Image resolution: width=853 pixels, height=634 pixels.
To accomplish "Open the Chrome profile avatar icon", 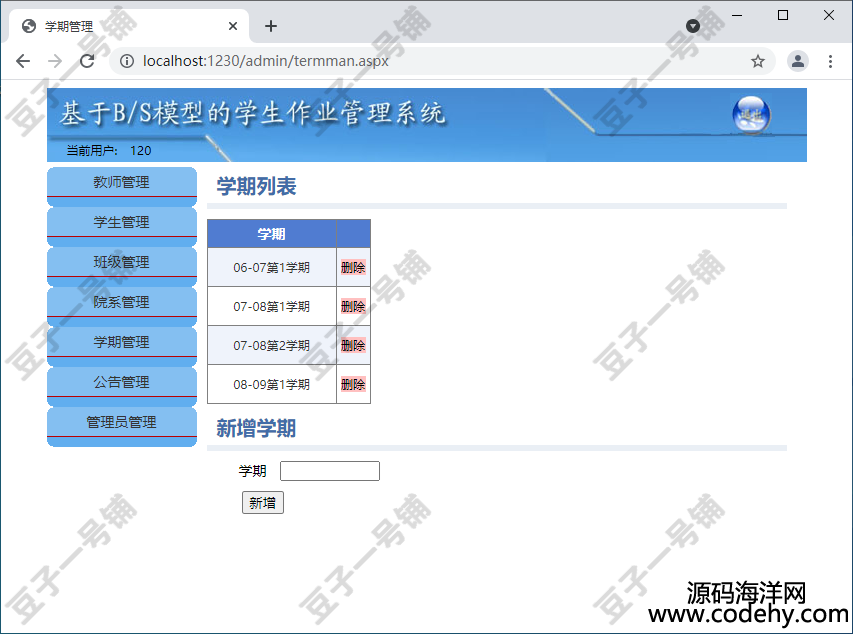I will (798, 61).
